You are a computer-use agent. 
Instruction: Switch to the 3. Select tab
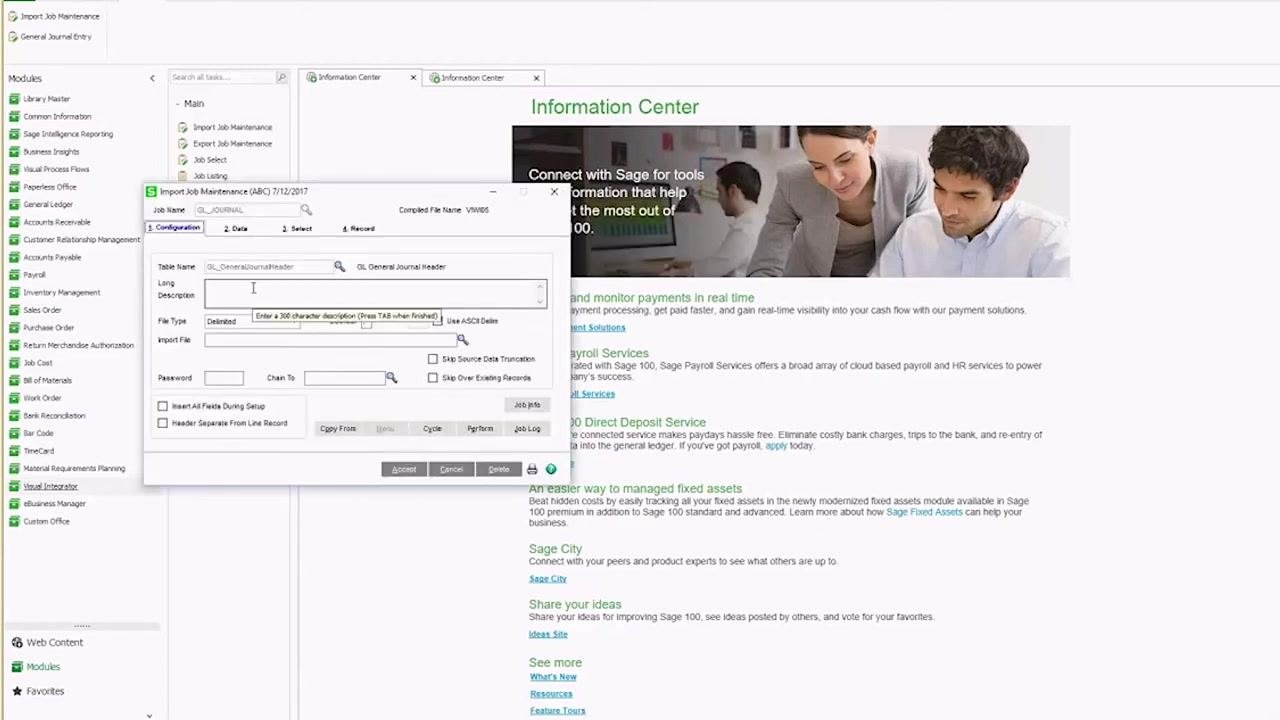coord(297,229)
